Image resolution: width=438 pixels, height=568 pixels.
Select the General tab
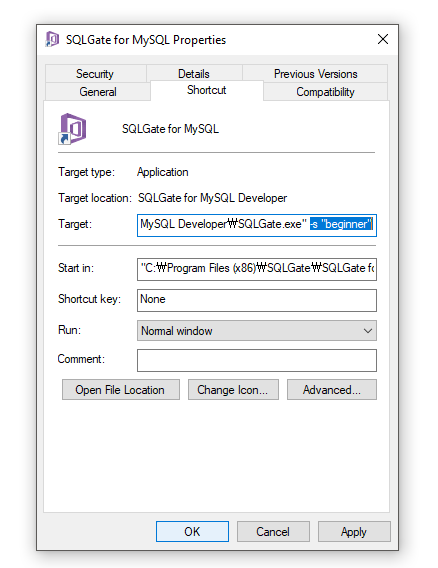97,92
